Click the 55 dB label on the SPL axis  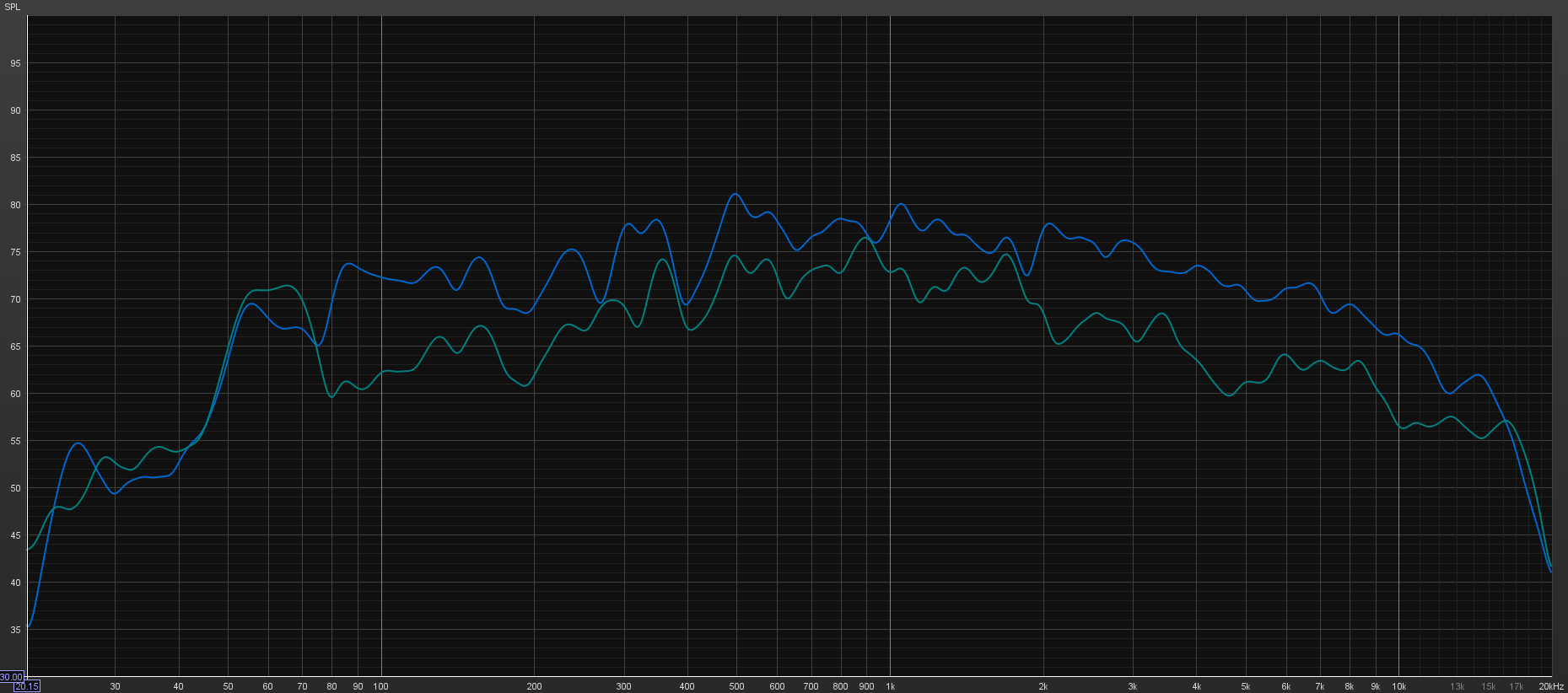[x=16, y=441]
